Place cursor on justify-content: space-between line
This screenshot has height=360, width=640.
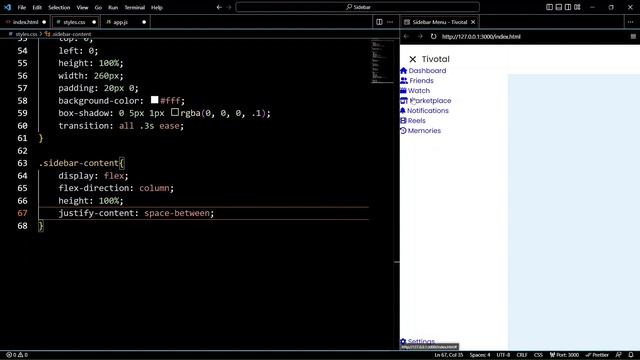(x=204, y=213)
